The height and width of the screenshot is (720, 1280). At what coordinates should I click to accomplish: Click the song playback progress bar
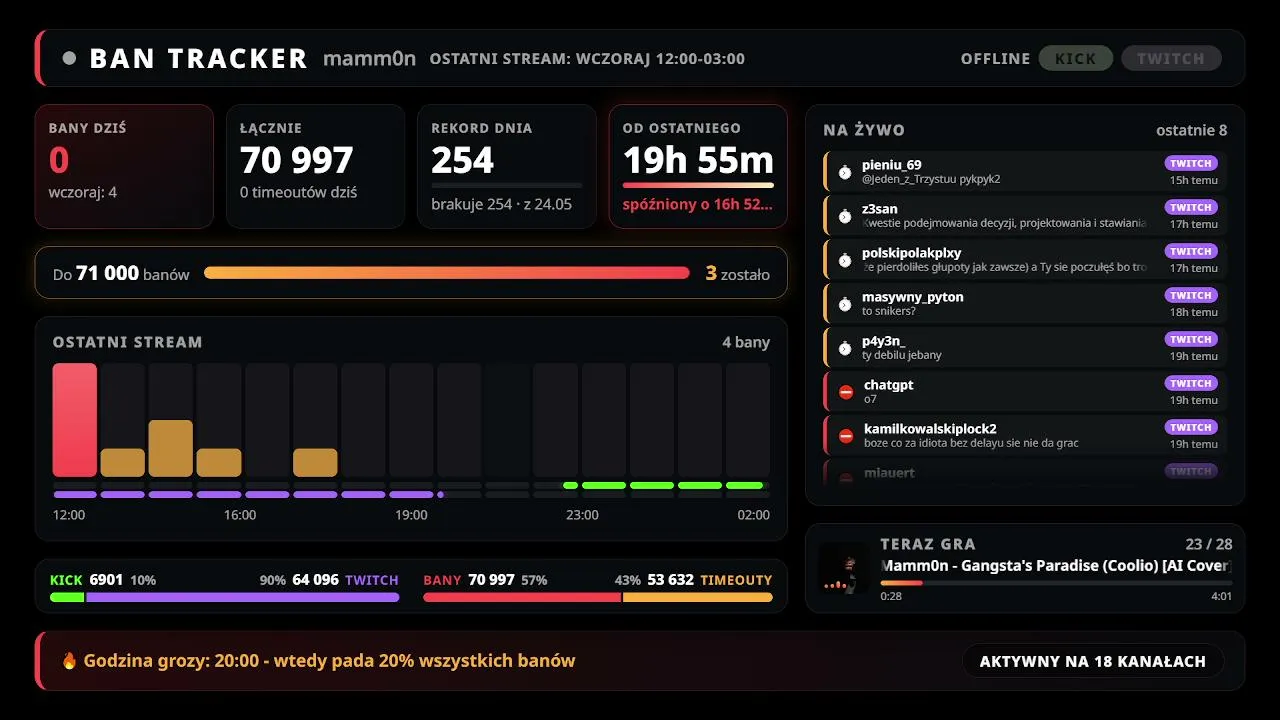(x=1056, y=582)
